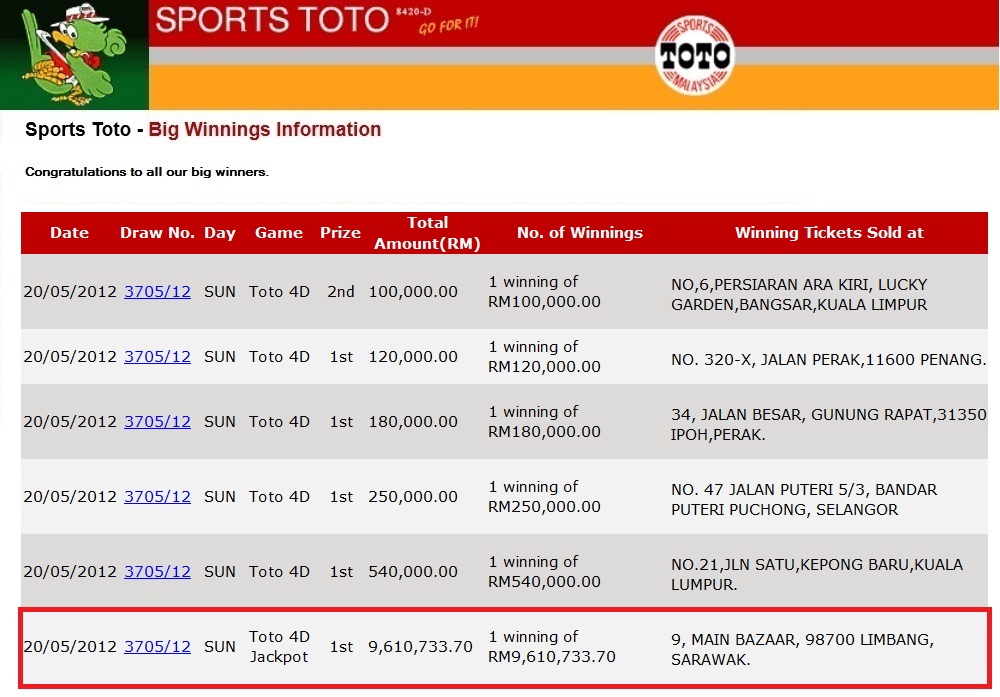Click the Big Winnings Information heading

(265, 129)
